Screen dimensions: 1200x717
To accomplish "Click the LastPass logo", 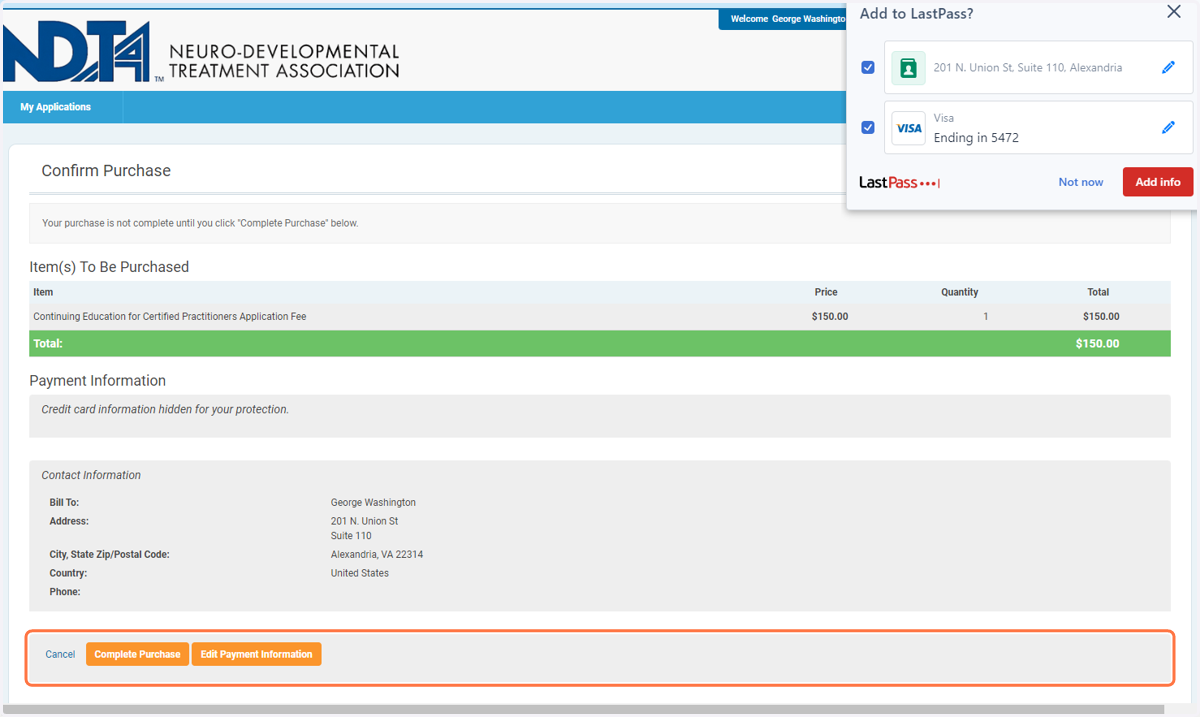I will [899, 182].
